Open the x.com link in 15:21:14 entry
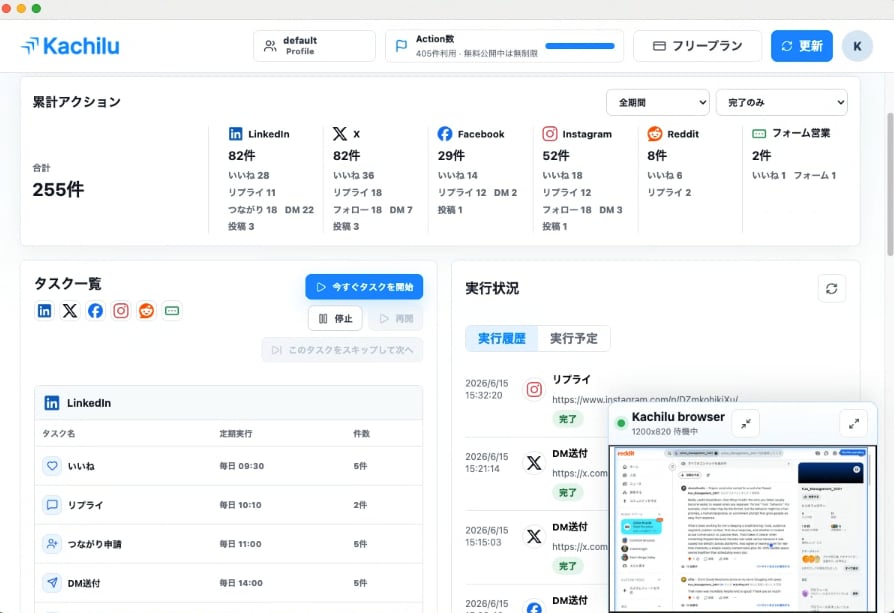The height and width of the screenshot is (613, 894). point(580,473)
